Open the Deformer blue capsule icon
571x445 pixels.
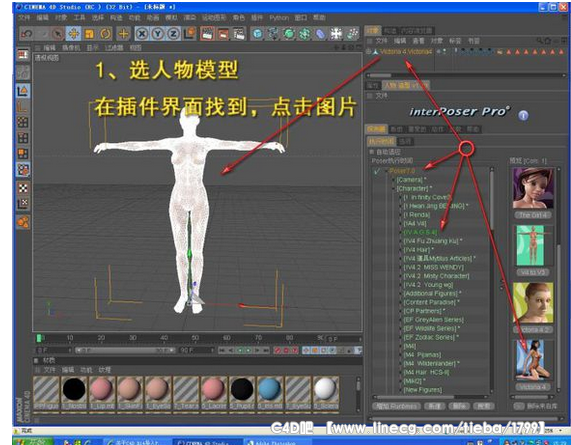pos(320,34)
